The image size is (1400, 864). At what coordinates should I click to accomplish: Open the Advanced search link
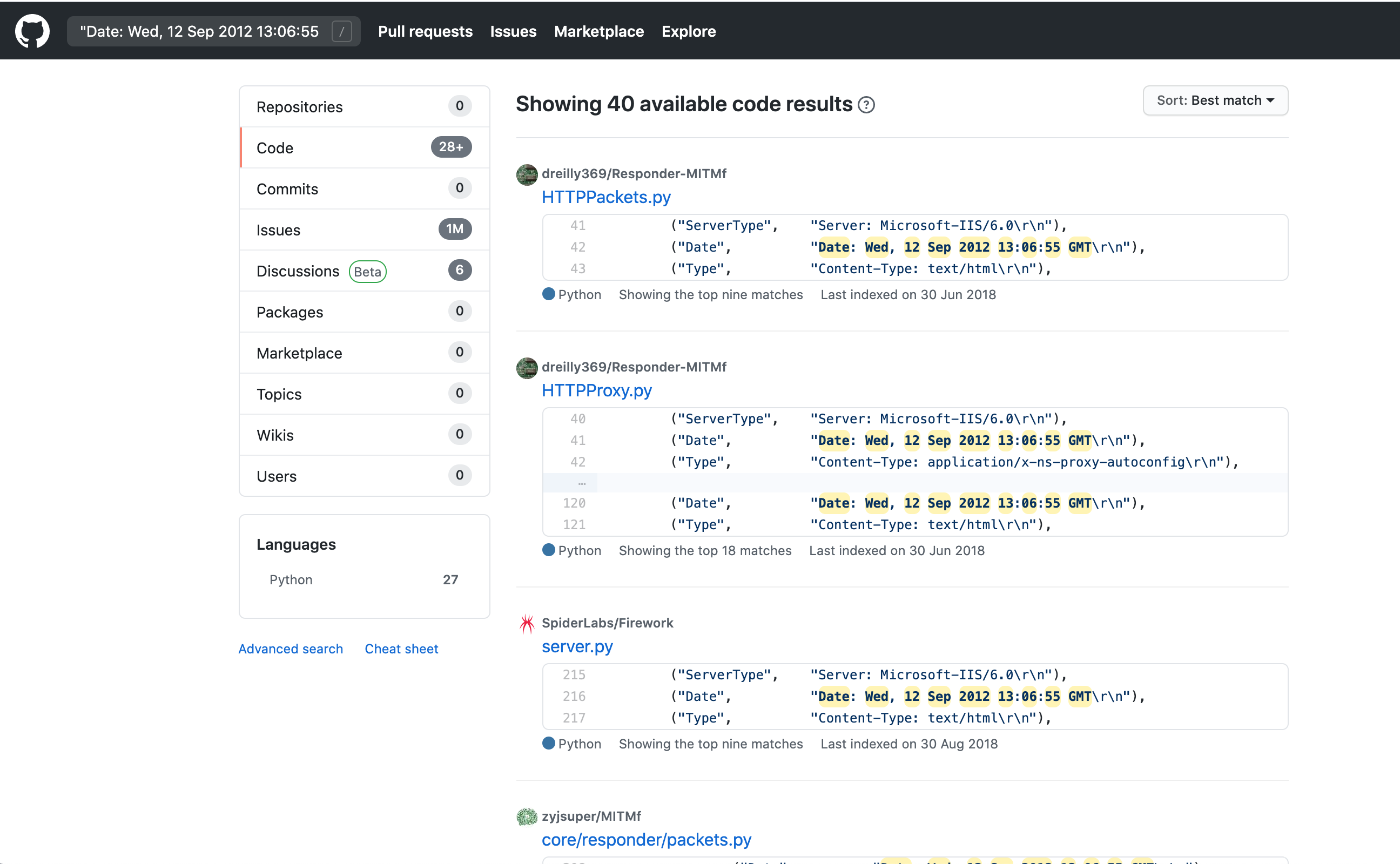point(290,649)
